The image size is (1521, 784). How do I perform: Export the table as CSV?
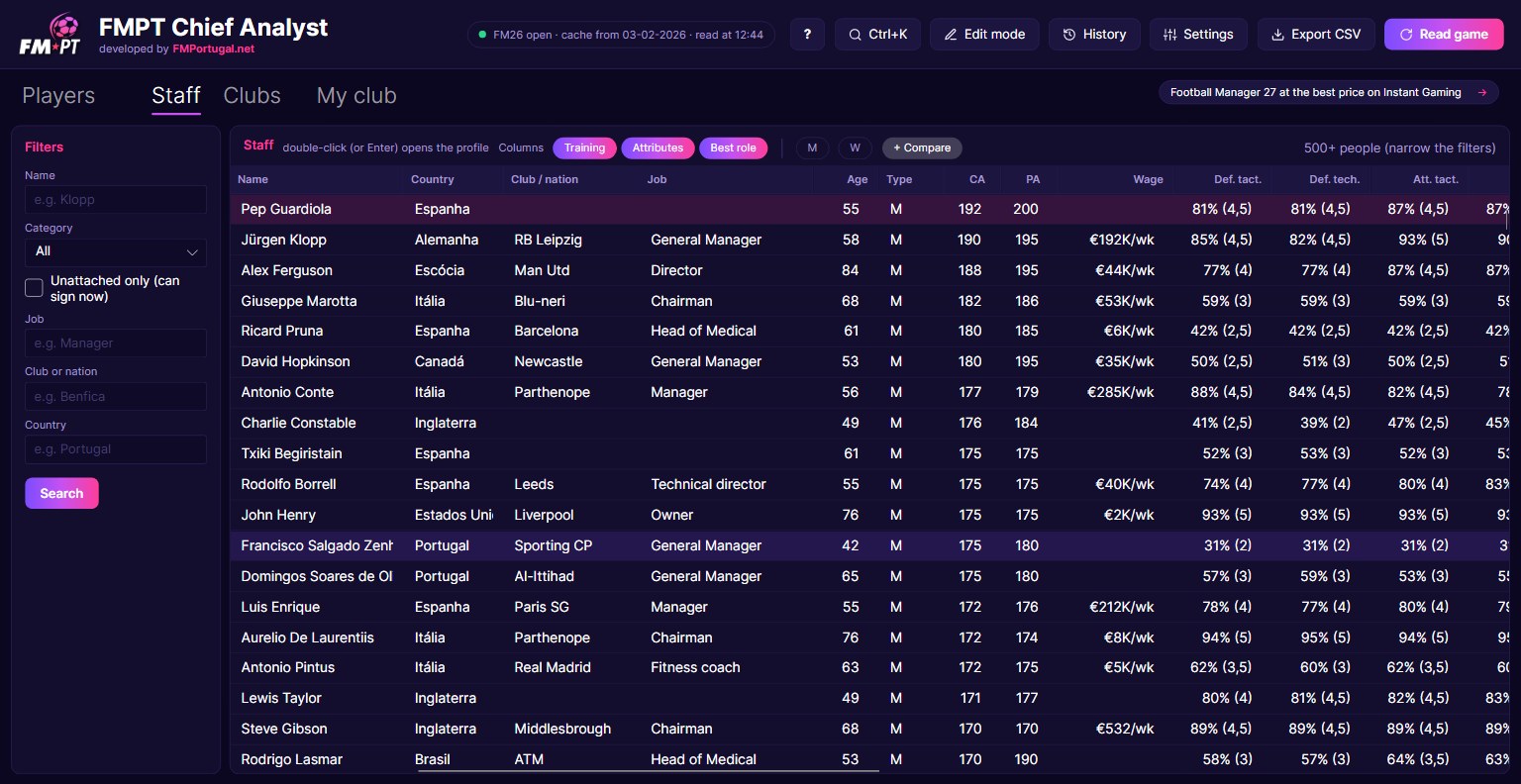[1316, 35]
